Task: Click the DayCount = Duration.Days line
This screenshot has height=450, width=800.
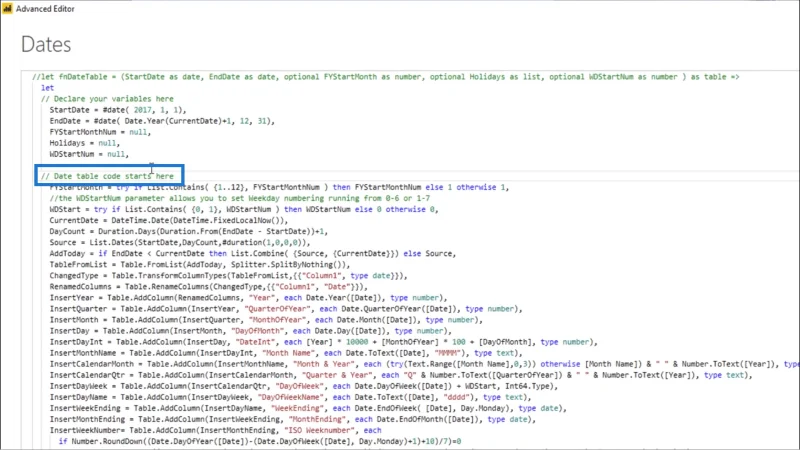Action: tap(189, 231)
